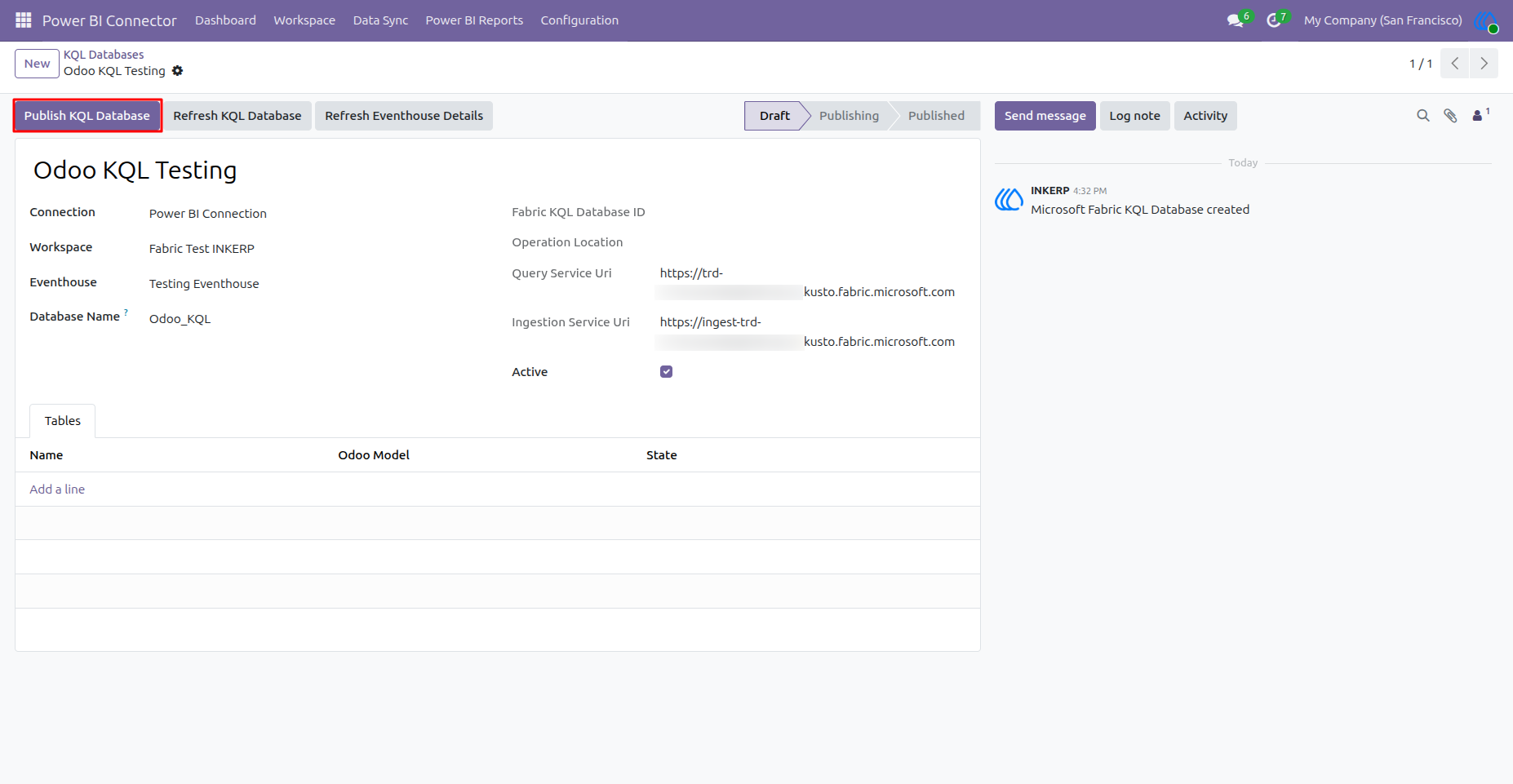
Task: Go to next record arrow
Action: pos(1484,64)
